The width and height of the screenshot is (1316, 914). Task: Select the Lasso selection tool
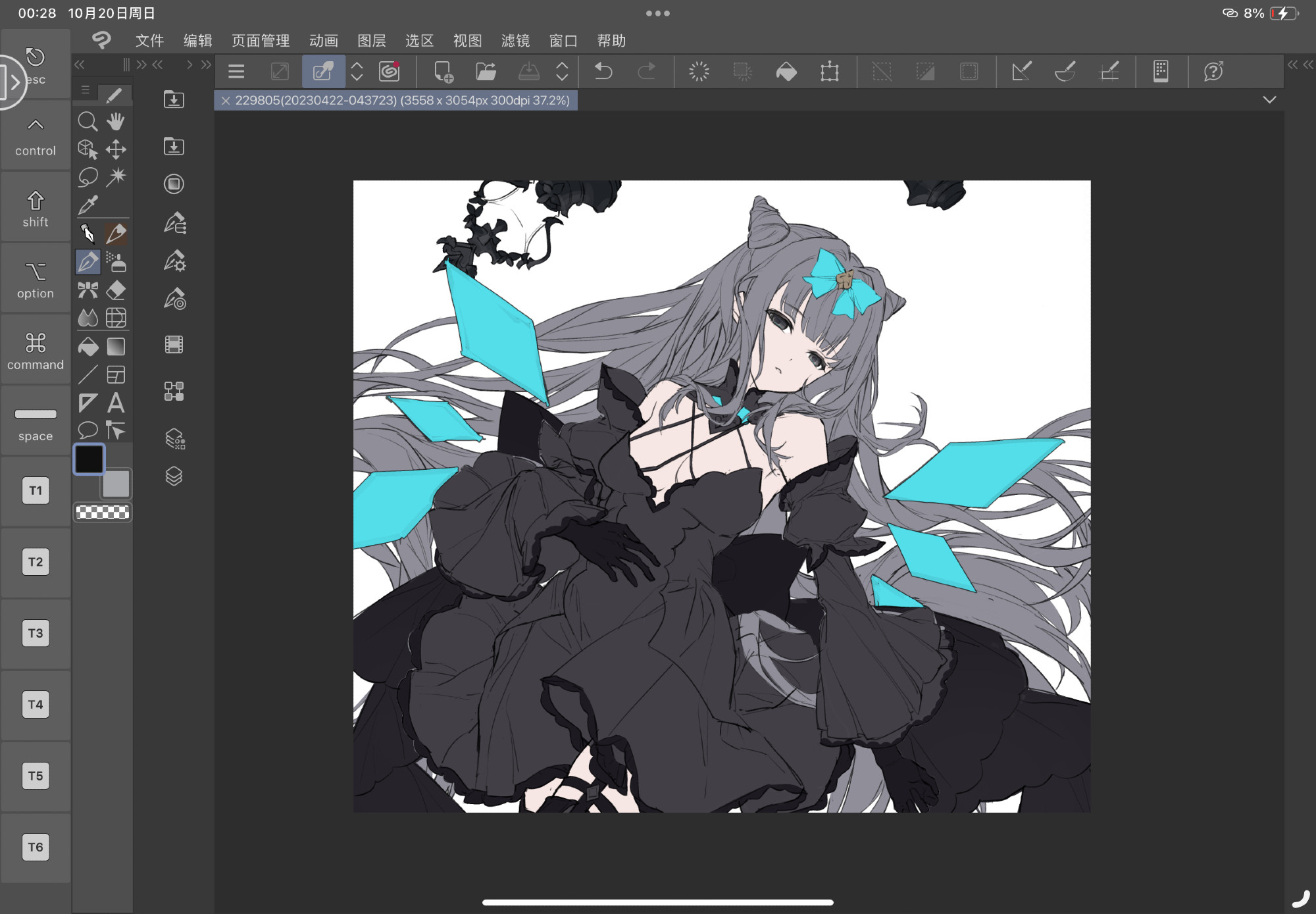click(88, 177)
